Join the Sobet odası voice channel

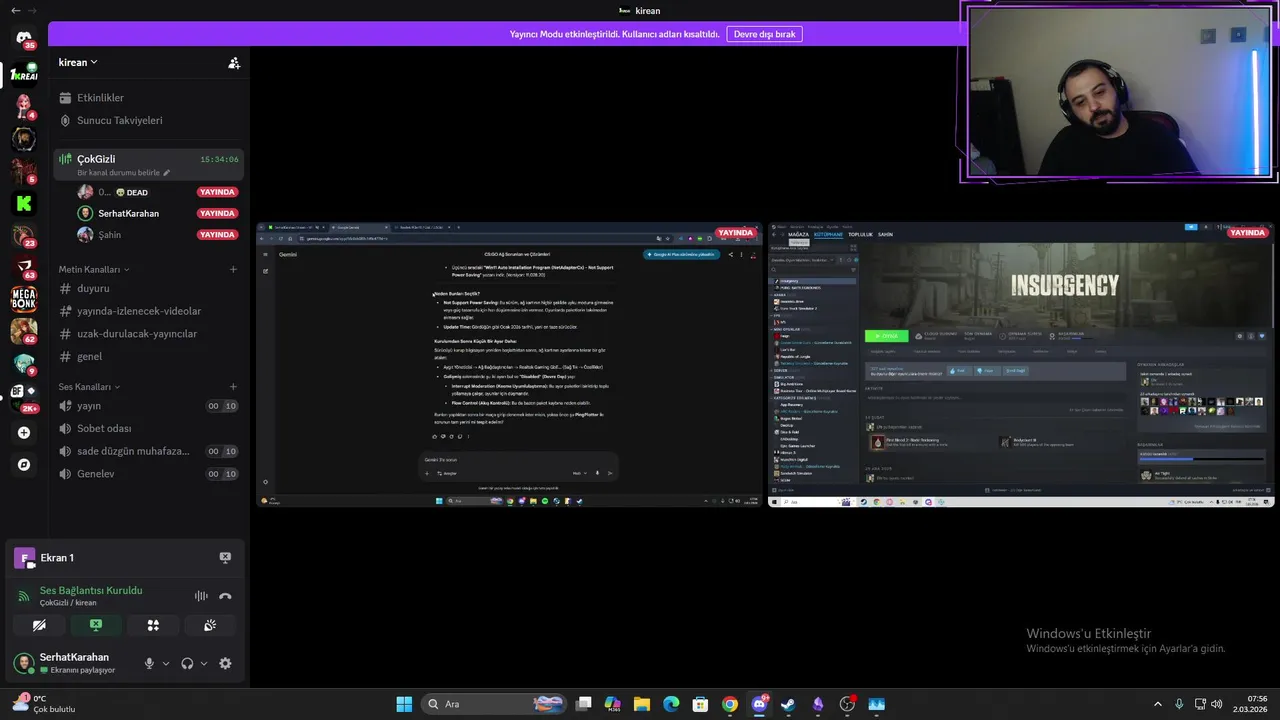(x=148, y=428)
